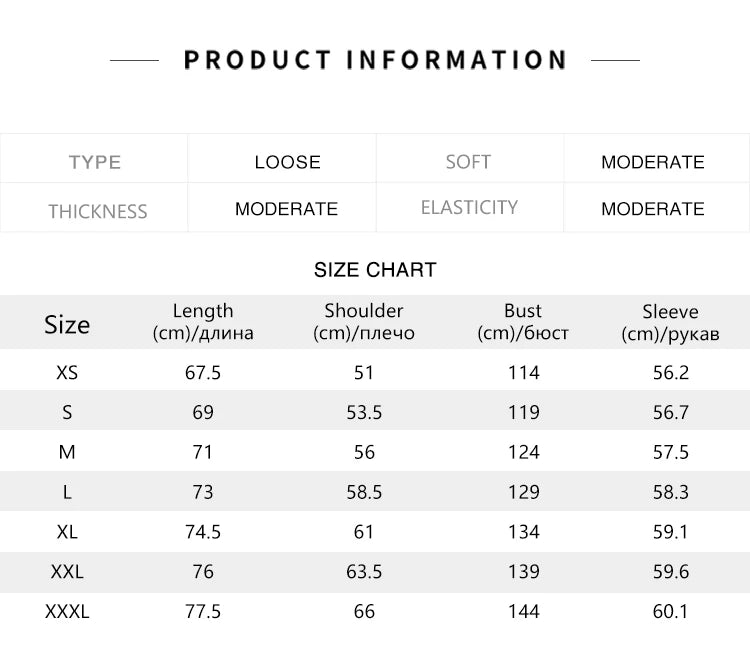Image resolution: width=750 pixels, height=657 pixels.
Task: Click the XS size row label
Action: tap(67, 372)
